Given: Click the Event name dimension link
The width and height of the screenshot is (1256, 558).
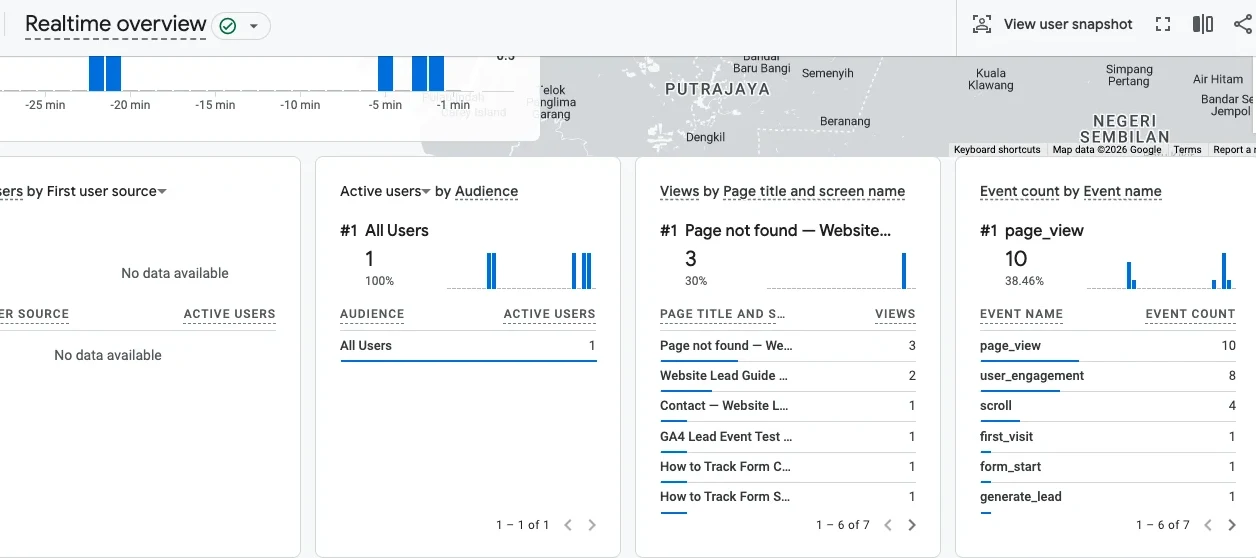Looking at the screenshot, I should 1122,191.
